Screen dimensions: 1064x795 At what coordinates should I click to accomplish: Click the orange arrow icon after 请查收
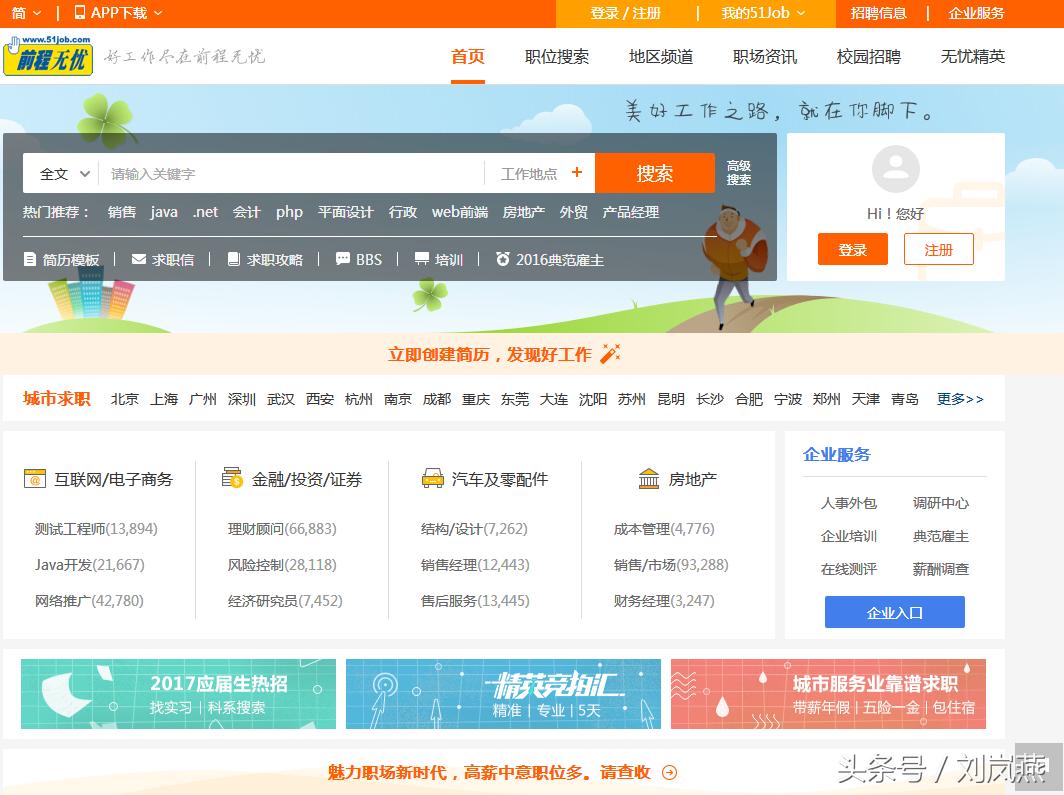click(x=669, y=772)
